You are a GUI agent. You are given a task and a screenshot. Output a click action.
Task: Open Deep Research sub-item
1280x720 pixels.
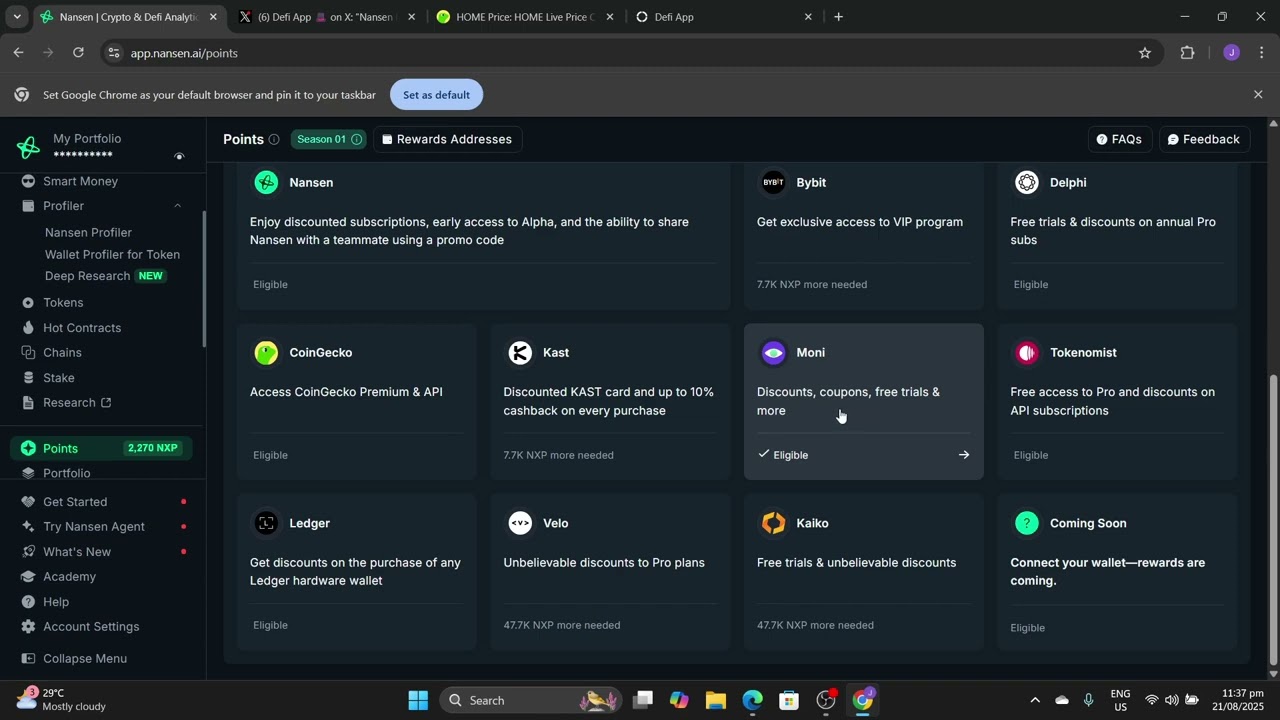87,276
